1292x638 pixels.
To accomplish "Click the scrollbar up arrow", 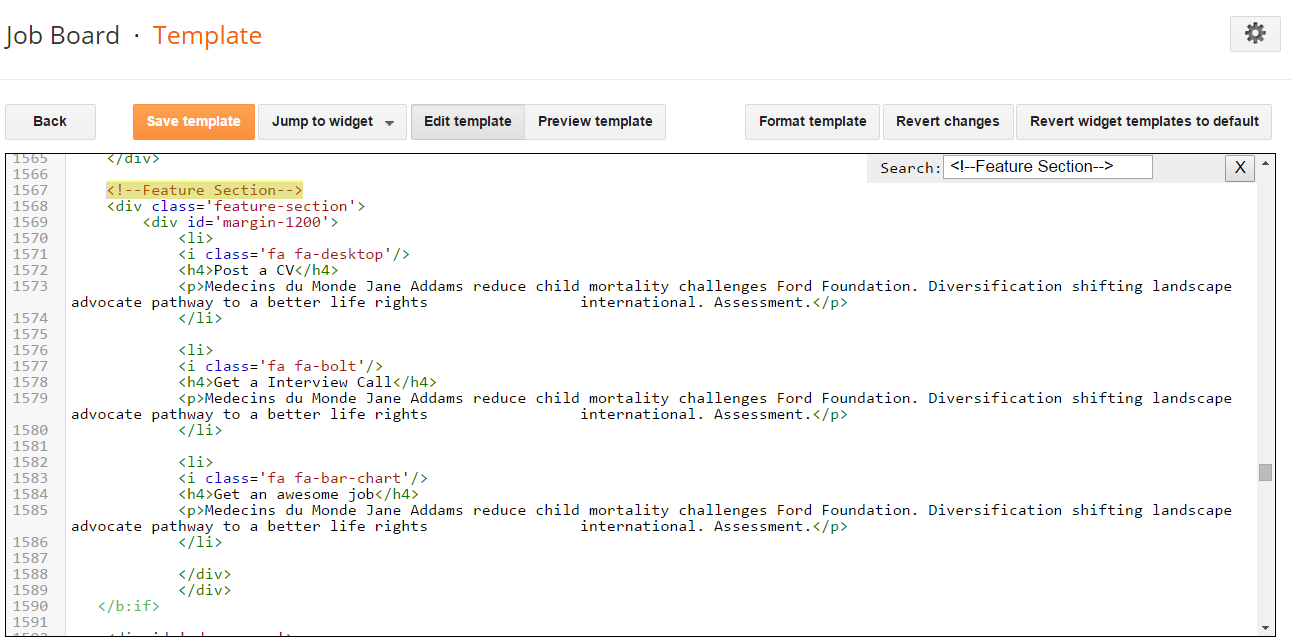I will (1266, 163).
